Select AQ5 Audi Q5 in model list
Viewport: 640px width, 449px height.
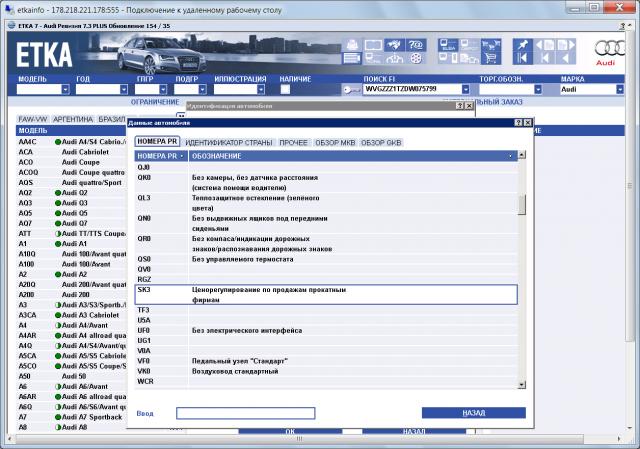click(71, 213)
